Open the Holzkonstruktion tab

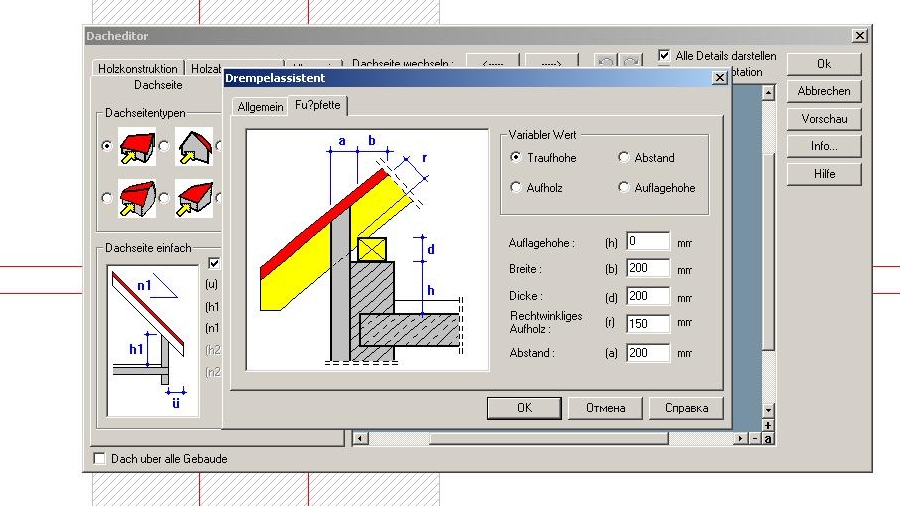pyautogui.click(x=138, y=69)
